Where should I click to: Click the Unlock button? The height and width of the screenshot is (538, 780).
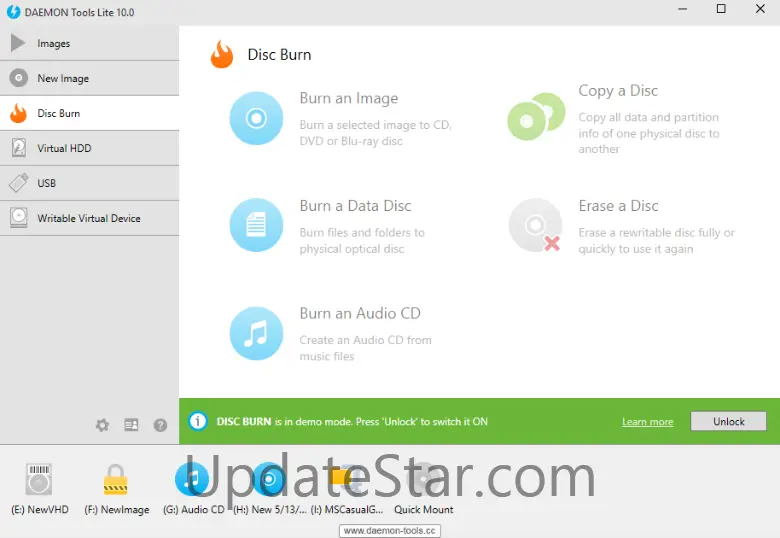728,421
